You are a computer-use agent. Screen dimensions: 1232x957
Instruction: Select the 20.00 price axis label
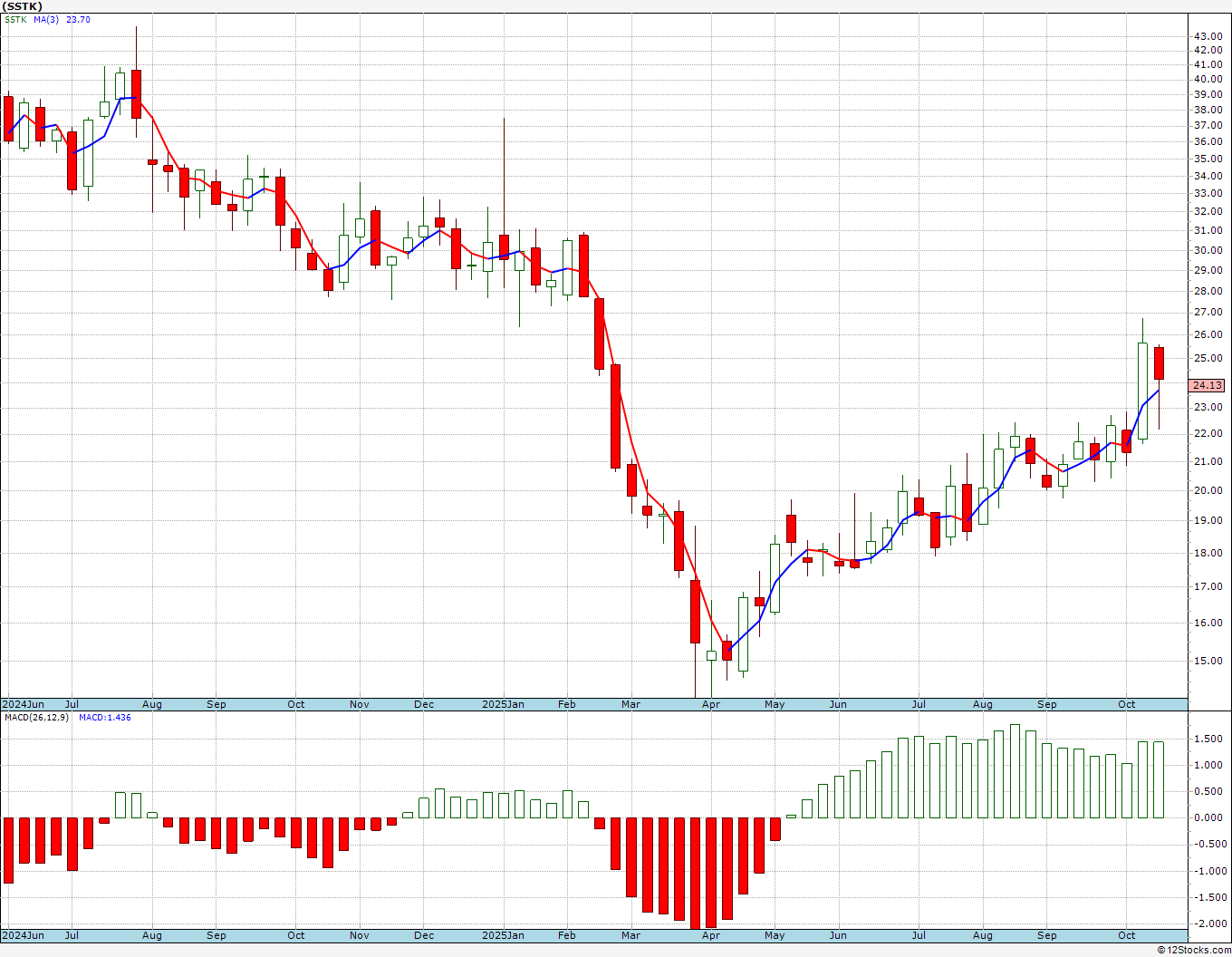(x=1208, y=490)
